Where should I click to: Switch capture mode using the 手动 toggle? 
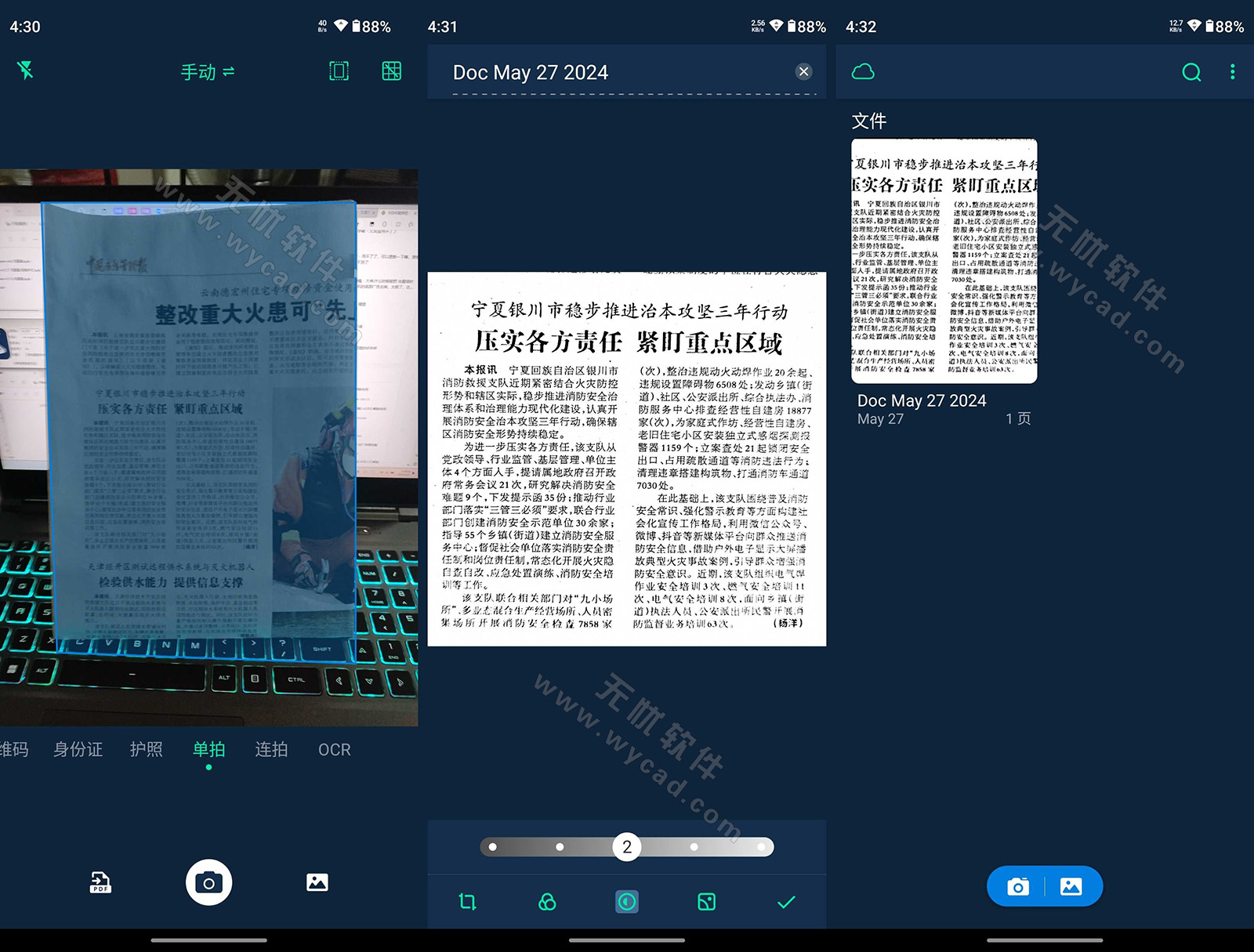(207, 71)
